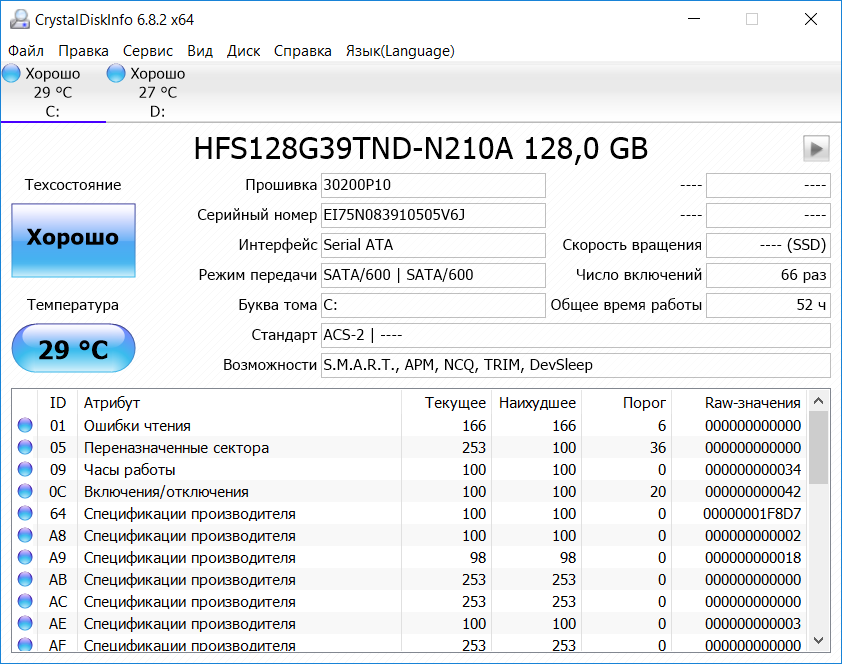Click status orb for attribute 09 Часы работы

(x=25, y=469)
